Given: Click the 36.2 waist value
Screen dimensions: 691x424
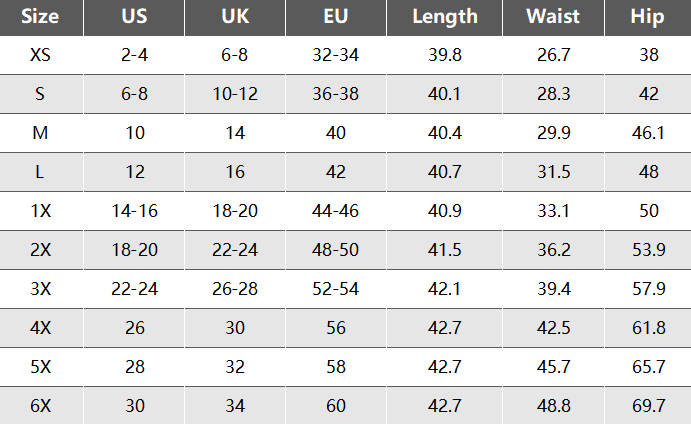Looking at the screenshot, I should tap(554, 250).
